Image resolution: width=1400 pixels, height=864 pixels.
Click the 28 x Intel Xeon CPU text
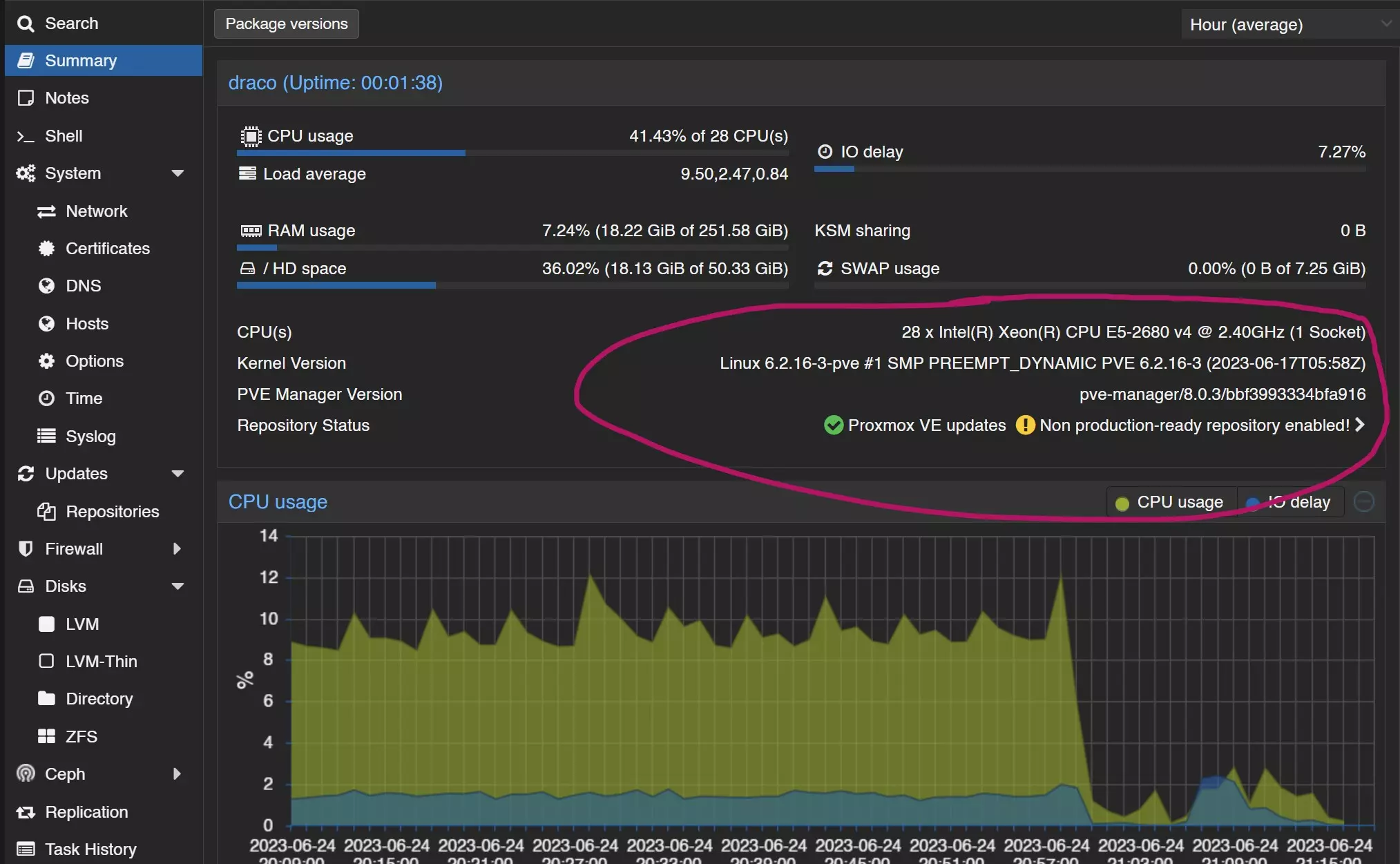(x=1133, y=332)
